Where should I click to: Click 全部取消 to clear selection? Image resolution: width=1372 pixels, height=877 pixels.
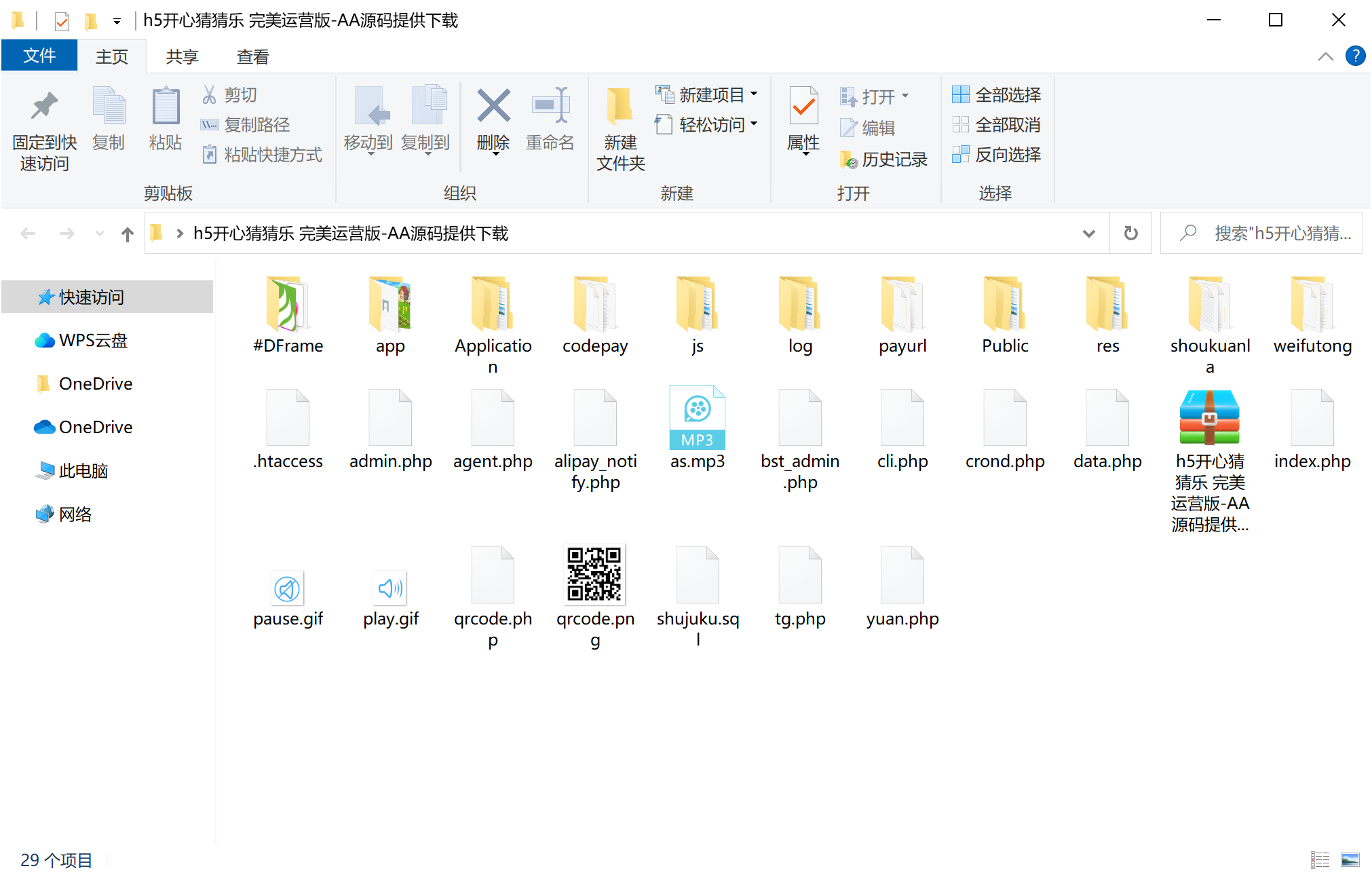pos(997,125)
